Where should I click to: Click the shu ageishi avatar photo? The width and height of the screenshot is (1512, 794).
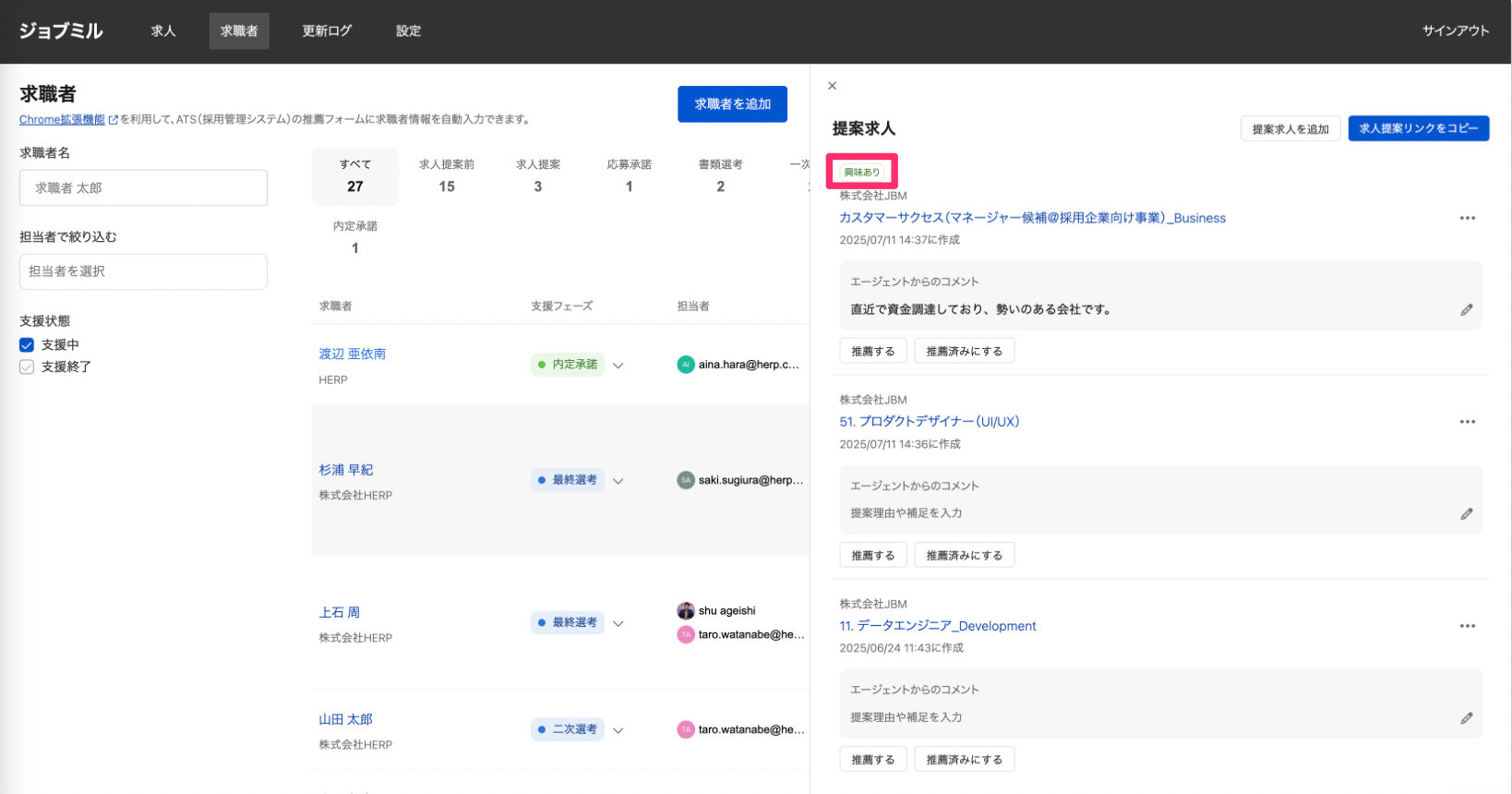[685, 610]
